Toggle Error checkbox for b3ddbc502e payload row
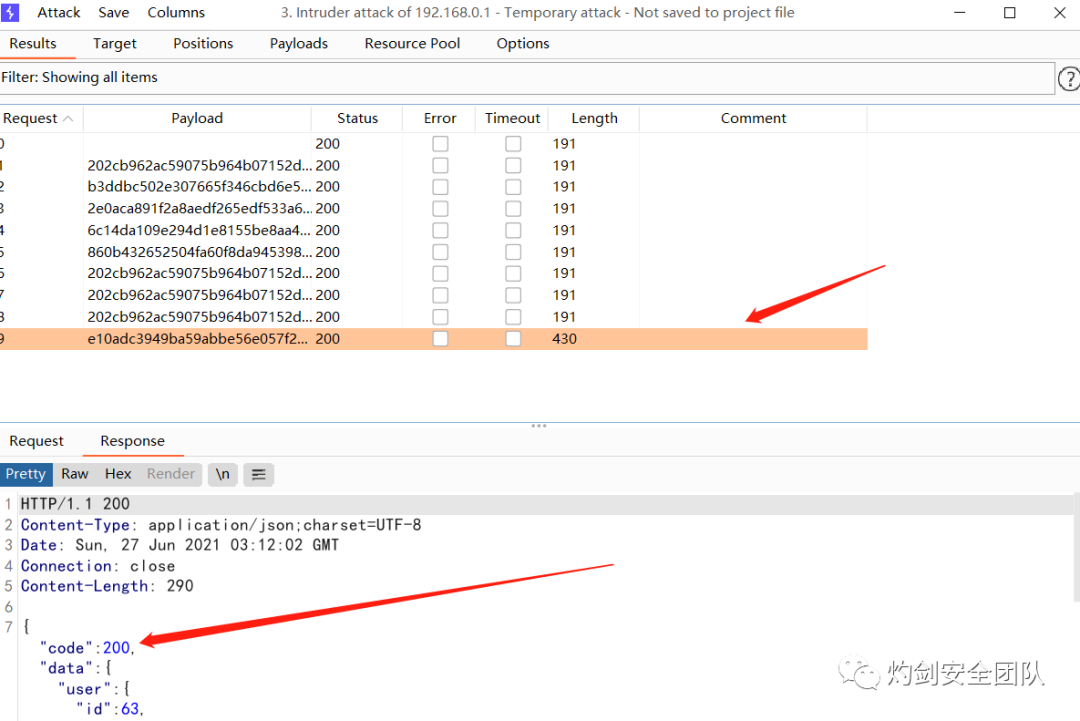 click(440, 187)
